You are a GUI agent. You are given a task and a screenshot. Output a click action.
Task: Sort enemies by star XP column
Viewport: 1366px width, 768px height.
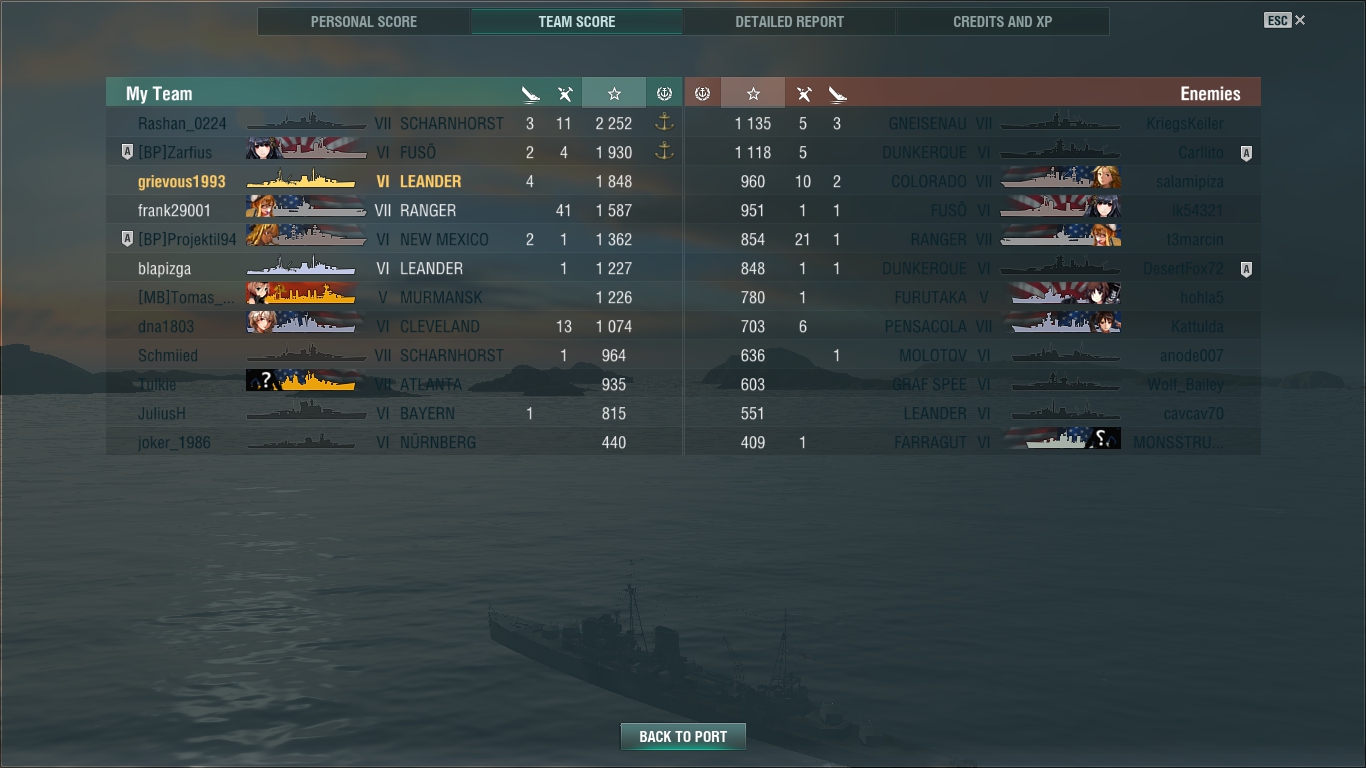(753, 93)
